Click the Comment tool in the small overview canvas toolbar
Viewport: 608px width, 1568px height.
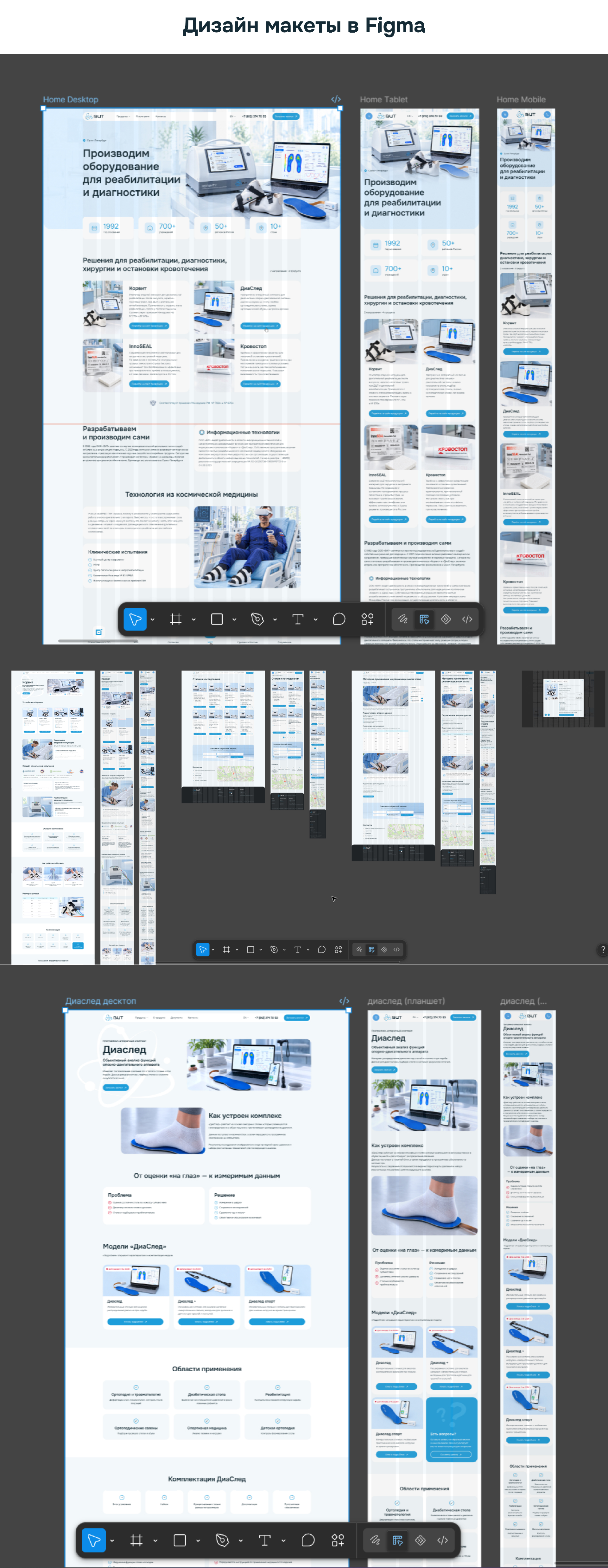tap(322, 949)
